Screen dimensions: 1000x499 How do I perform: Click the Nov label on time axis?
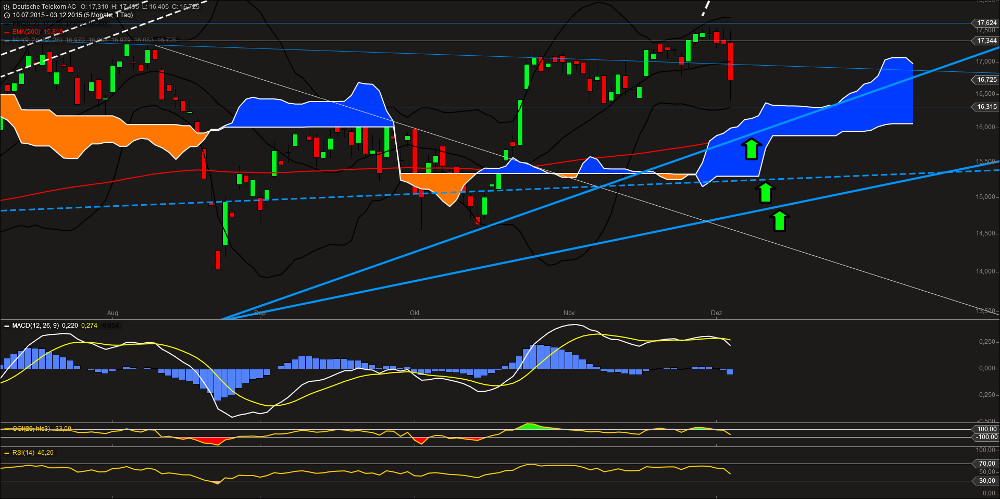pyautogui.click(x=570, y=313)
